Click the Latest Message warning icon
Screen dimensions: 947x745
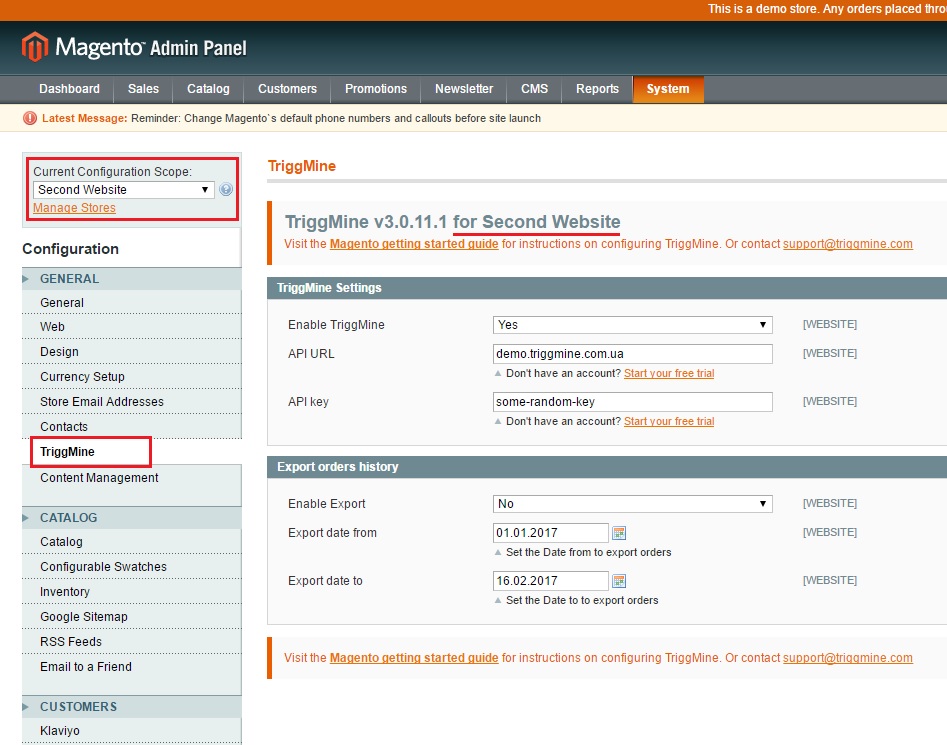pos(30,118)
